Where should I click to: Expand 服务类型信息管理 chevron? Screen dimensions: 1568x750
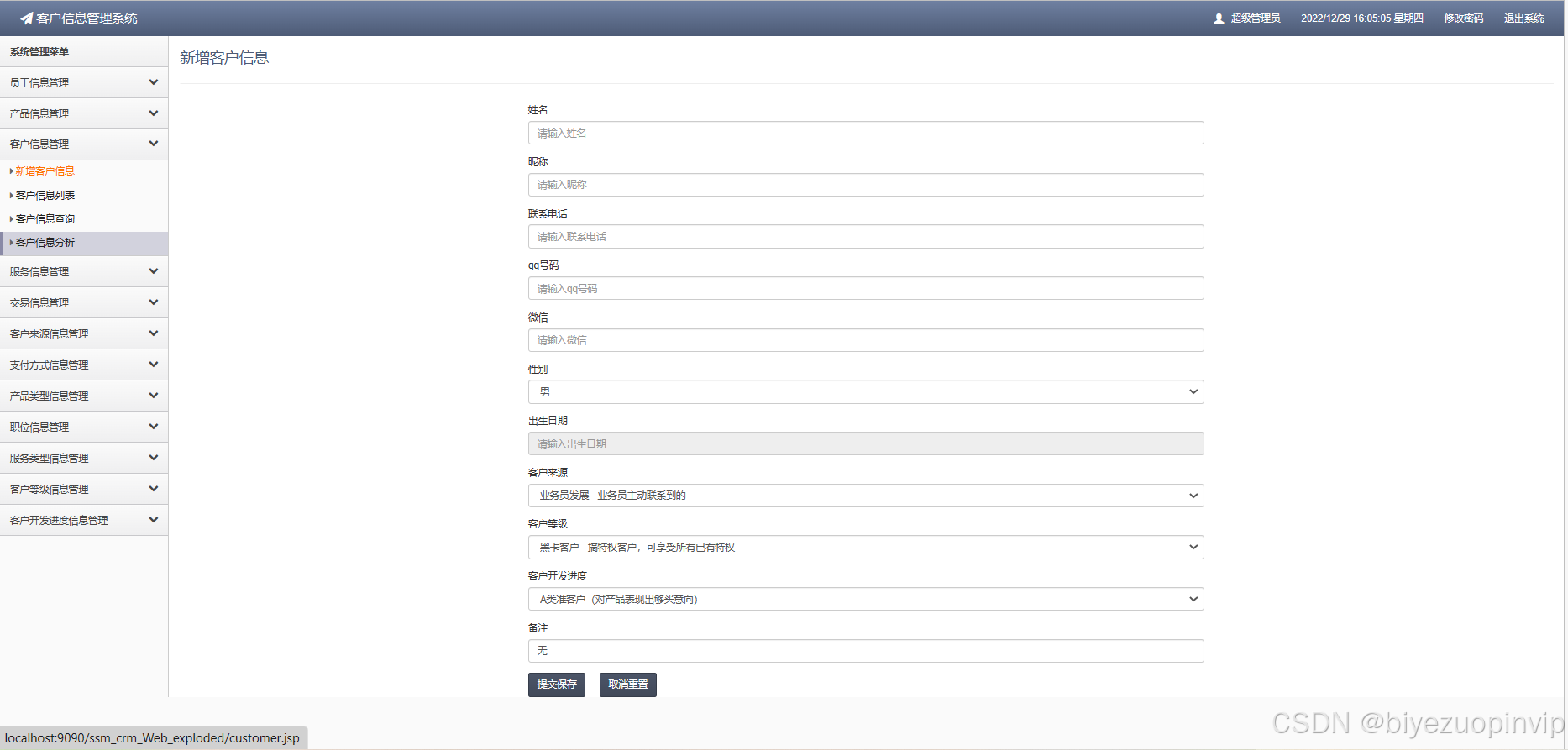pyautogui.click(x=154, y=458)
